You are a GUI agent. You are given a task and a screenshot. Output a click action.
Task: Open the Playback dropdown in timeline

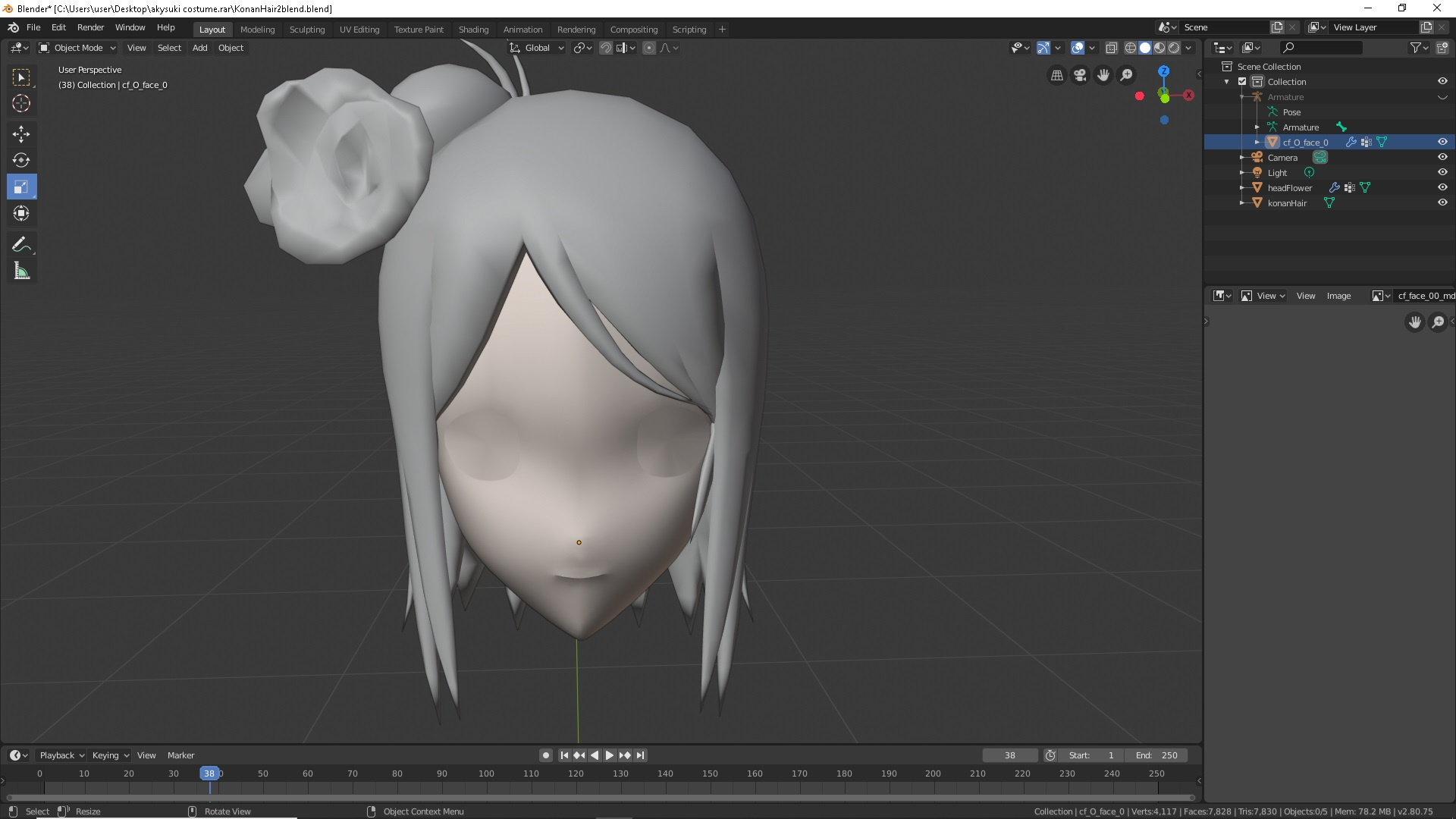click(x=61, y=755)
